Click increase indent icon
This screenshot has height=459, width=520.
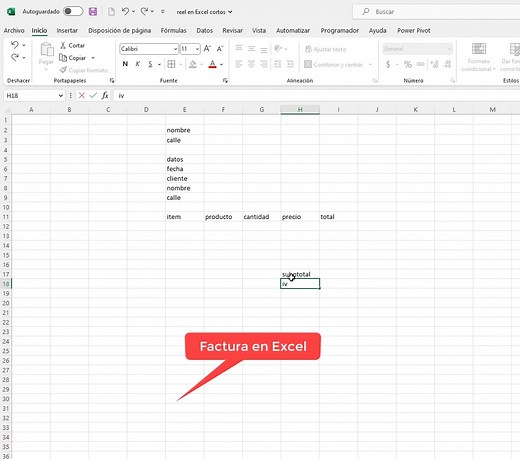tap(290, 64)
